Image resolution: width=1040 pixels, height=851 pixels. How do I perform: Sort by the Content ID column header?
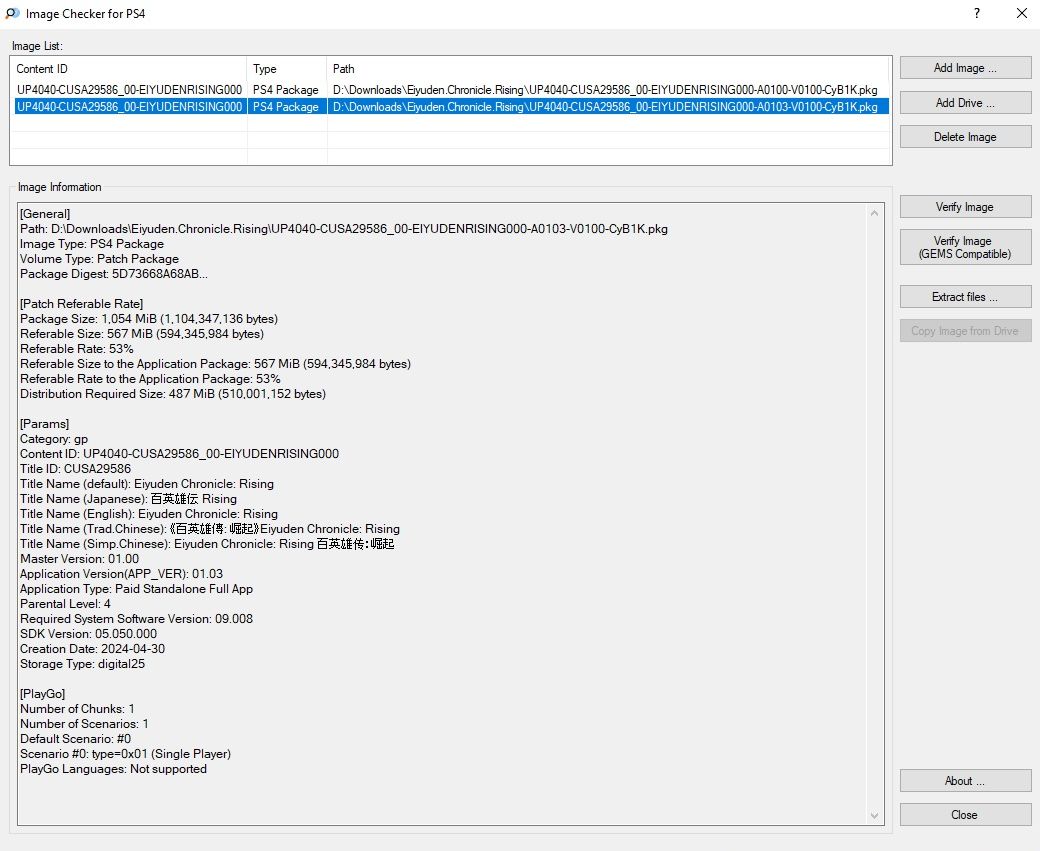pyautogui.click(x=129, y=69)
